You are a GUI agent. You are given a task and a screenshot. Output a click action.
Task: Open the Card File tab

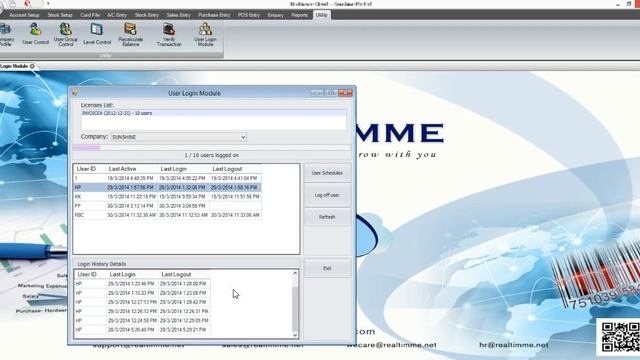coord(90,15)
